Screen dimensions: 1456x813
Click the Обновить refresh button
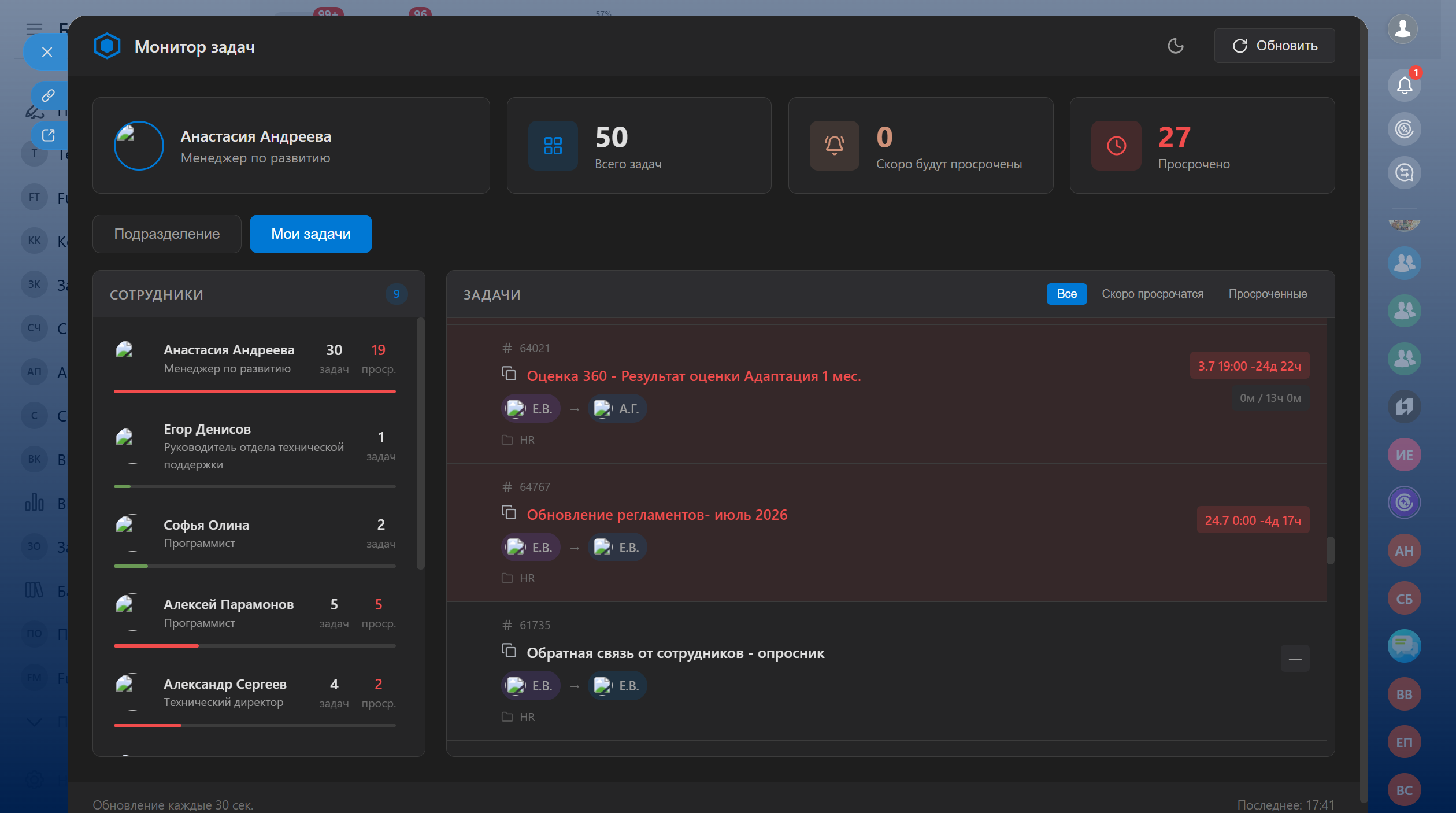pos(1275,46)
